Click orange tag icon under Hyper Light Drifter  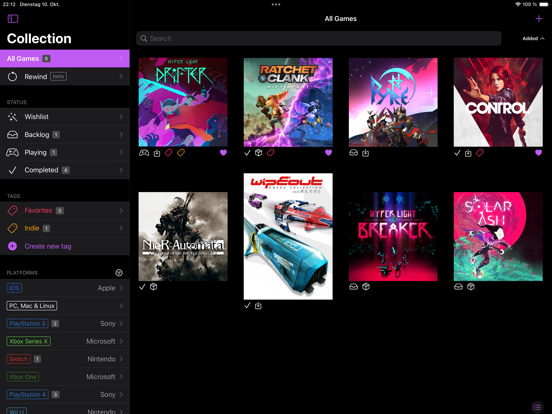pos(181,153)
